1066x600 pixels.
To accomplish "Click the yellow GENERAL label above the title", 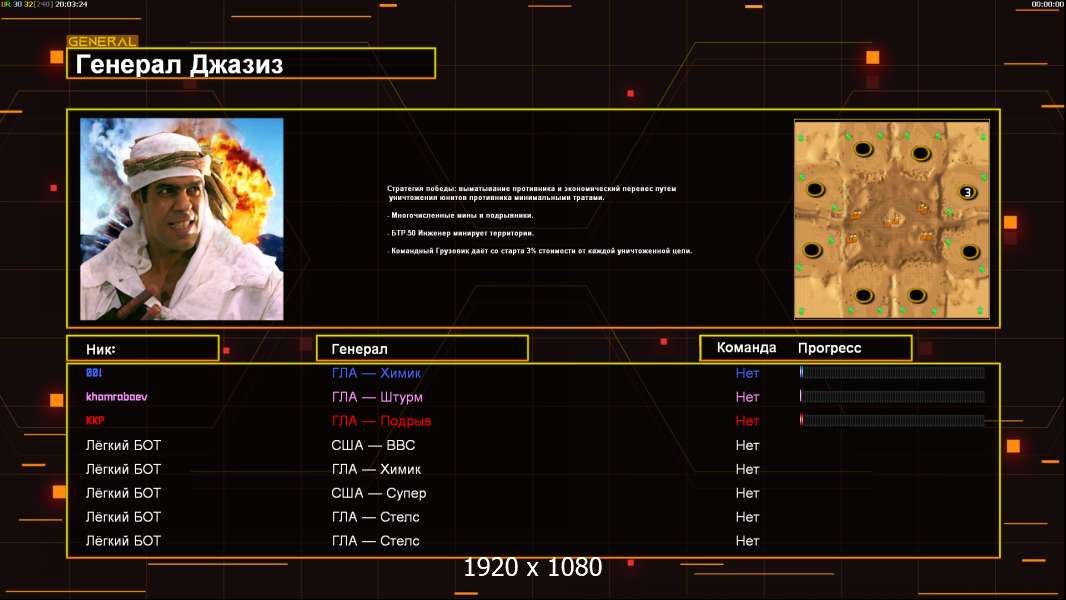I will [102, 42].
